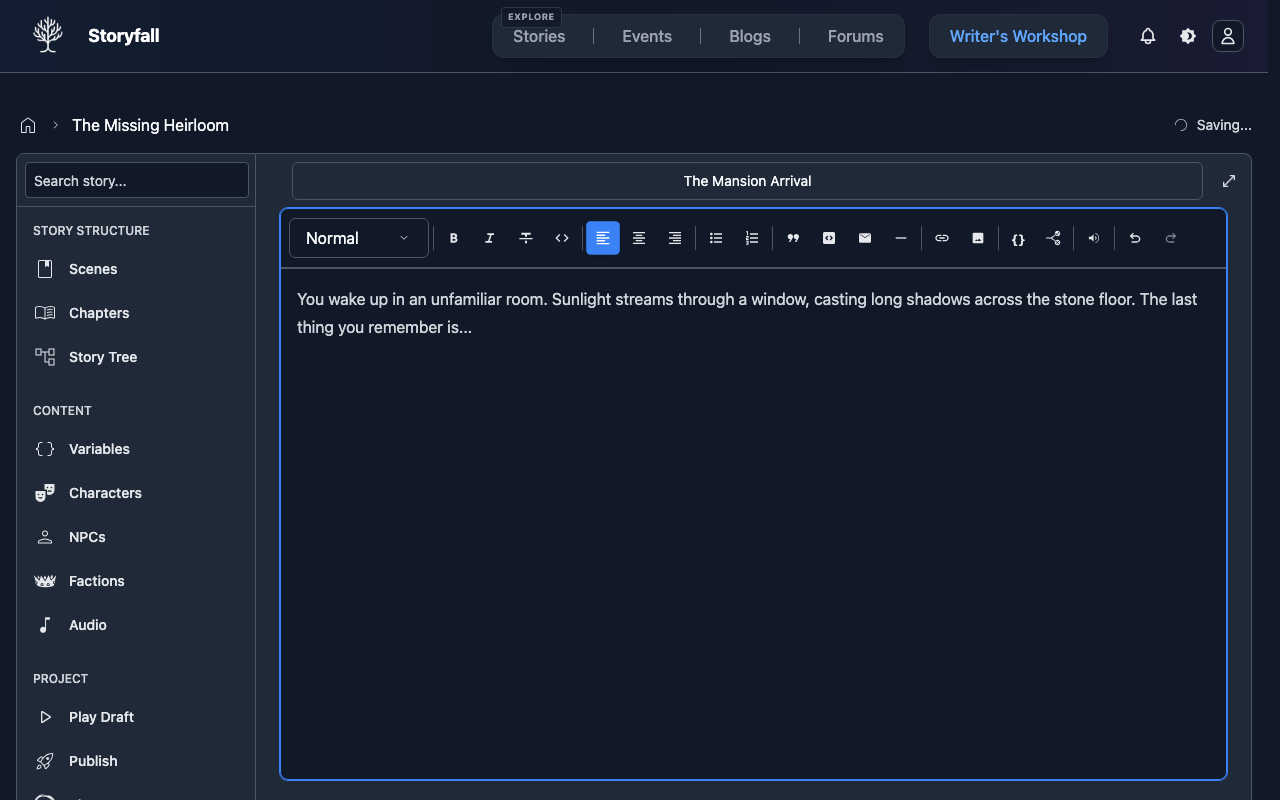
Task: Select Play Draft in the sidebar
Action: (x=100, y=717)
